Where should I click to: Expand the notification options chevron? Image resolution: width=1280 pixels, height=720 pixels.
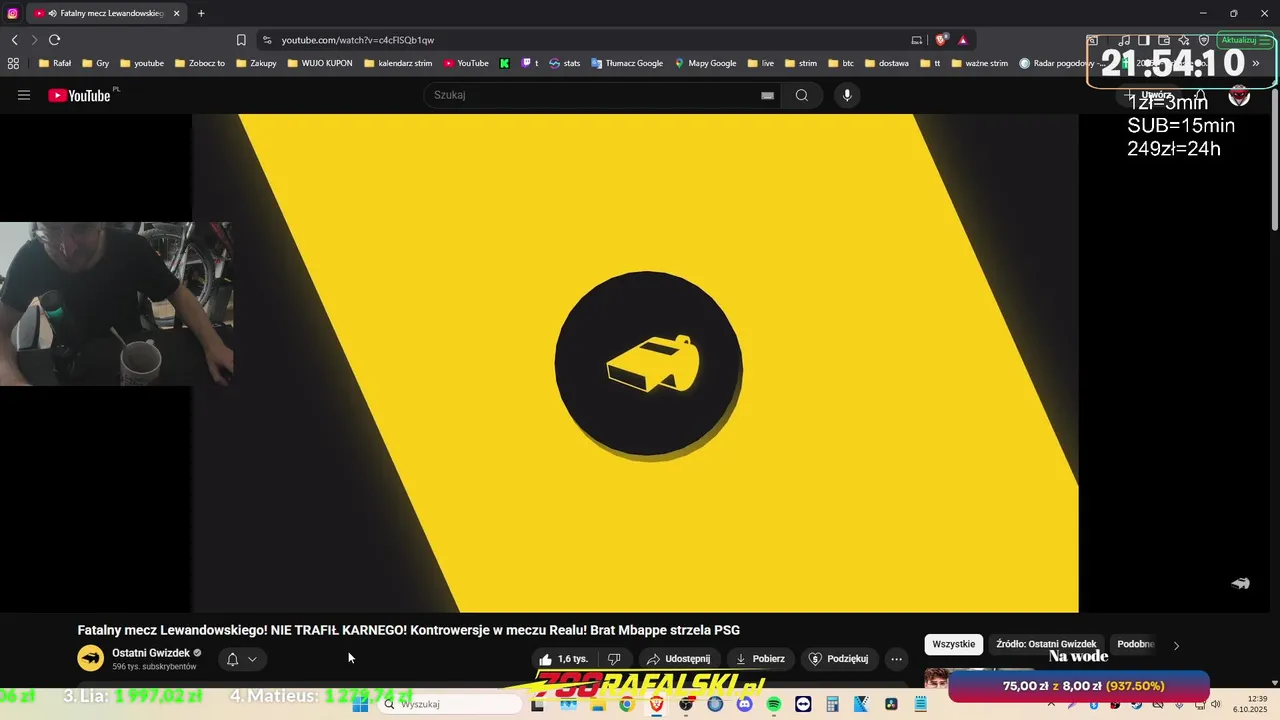[252, 659]
